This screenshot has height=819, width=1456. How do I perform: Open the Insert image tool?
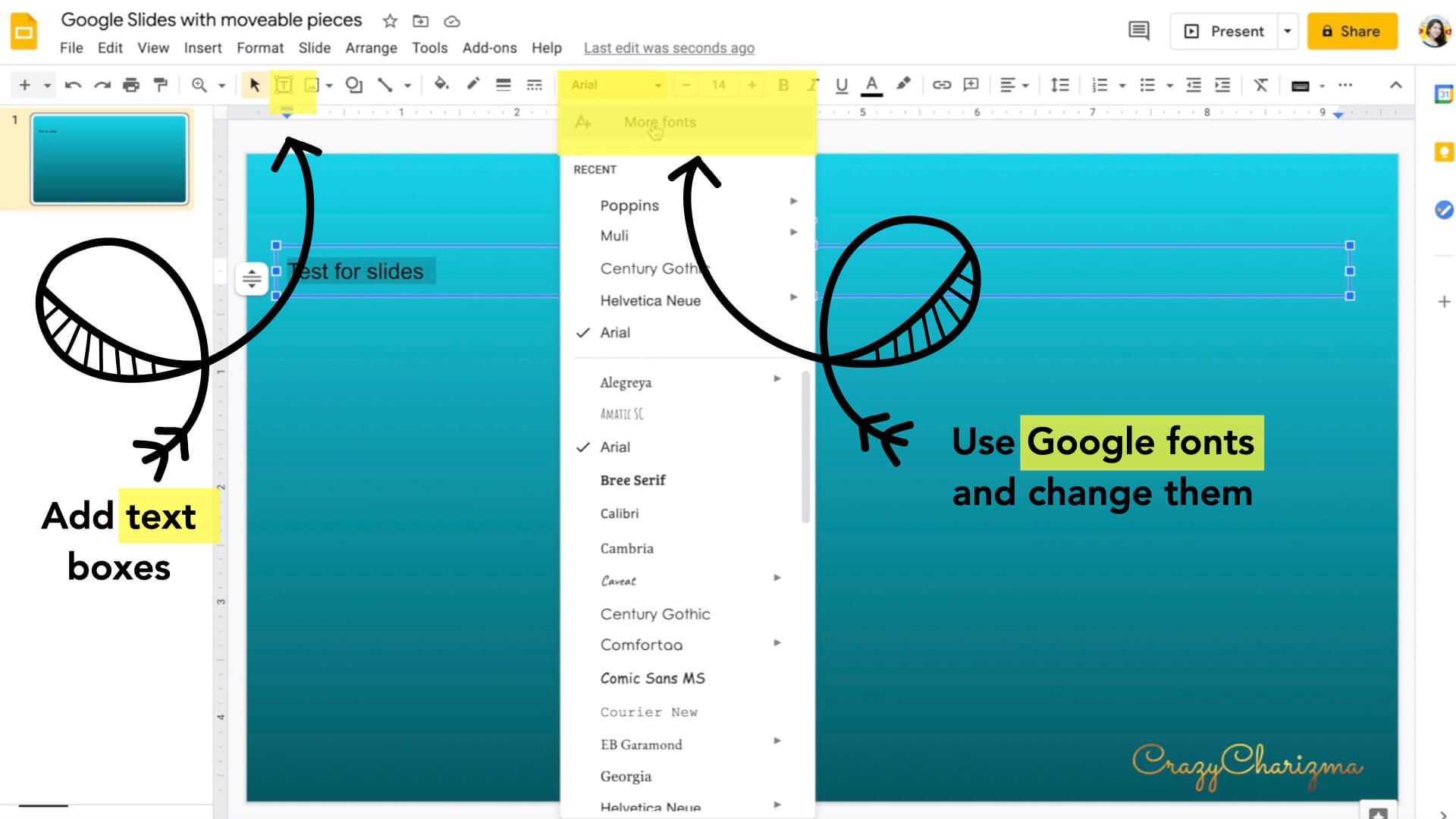click(x=311, y=85)
